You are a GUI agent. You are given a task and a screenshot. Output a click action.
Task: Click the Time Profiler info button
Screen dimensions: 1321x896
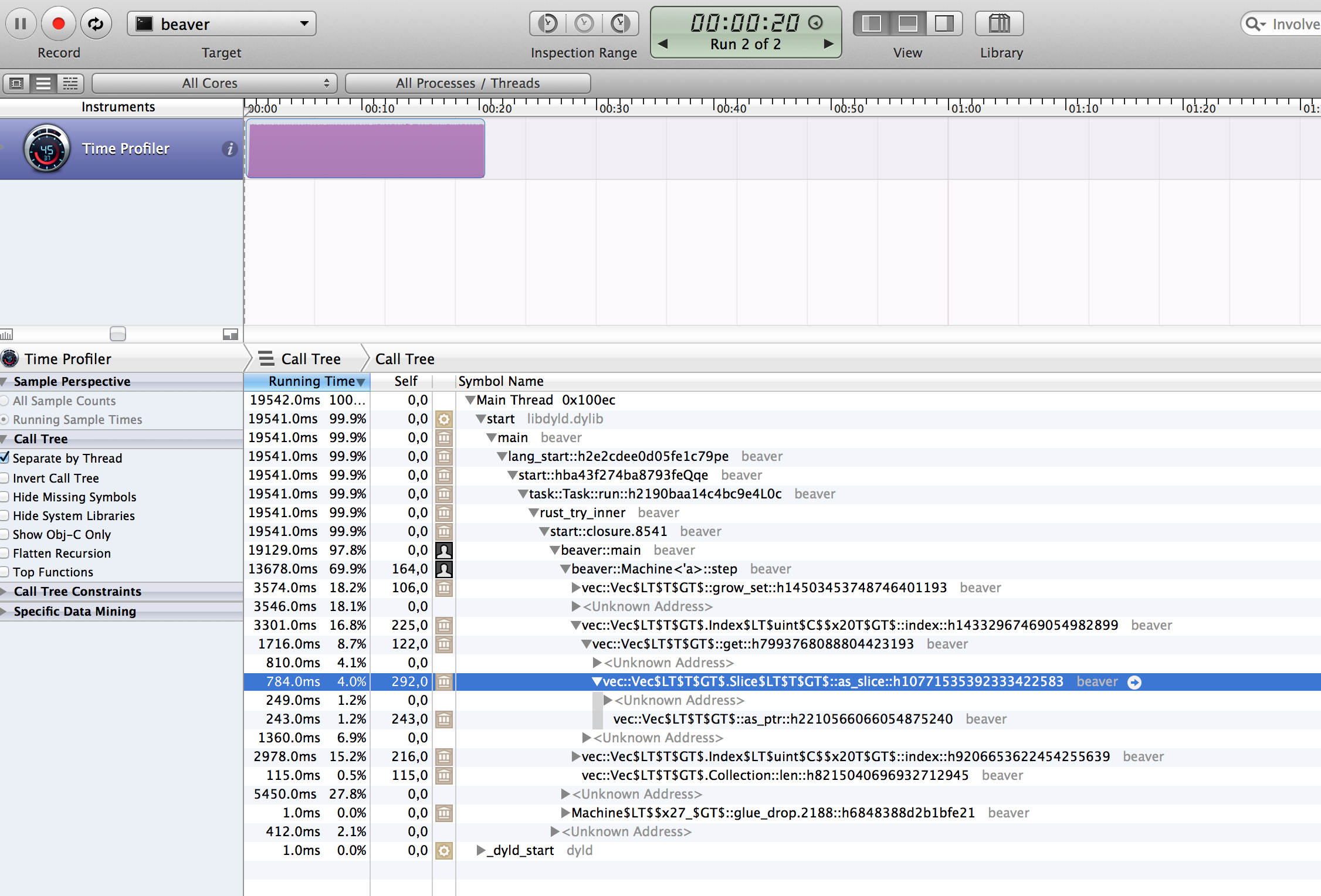click(x=229, y=149)
